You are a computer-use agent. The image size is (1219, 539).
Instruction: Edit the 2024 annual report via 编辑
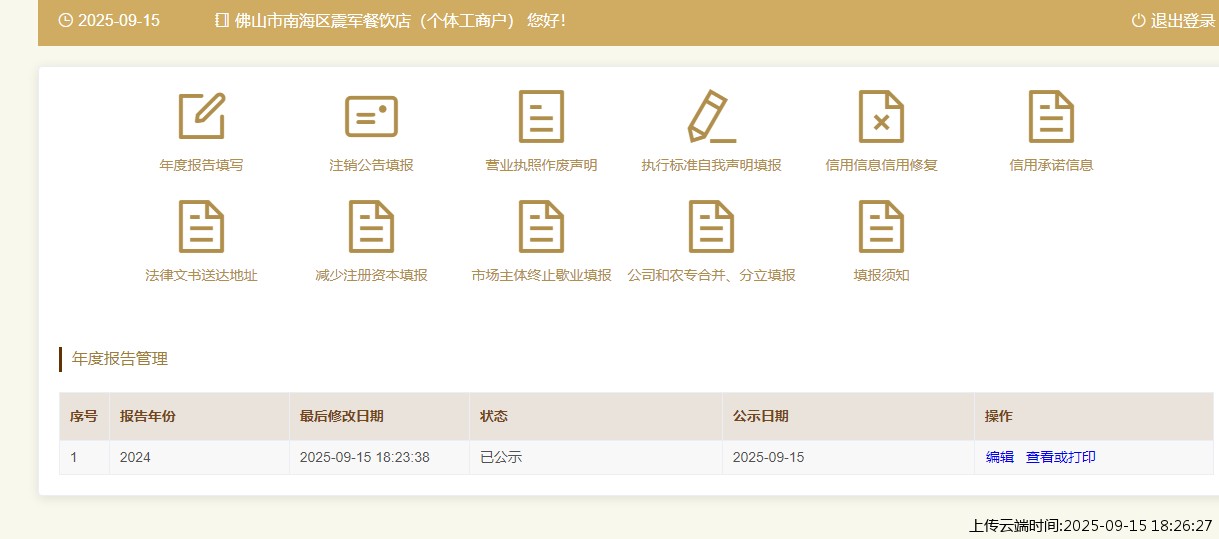click(1000, 457)
